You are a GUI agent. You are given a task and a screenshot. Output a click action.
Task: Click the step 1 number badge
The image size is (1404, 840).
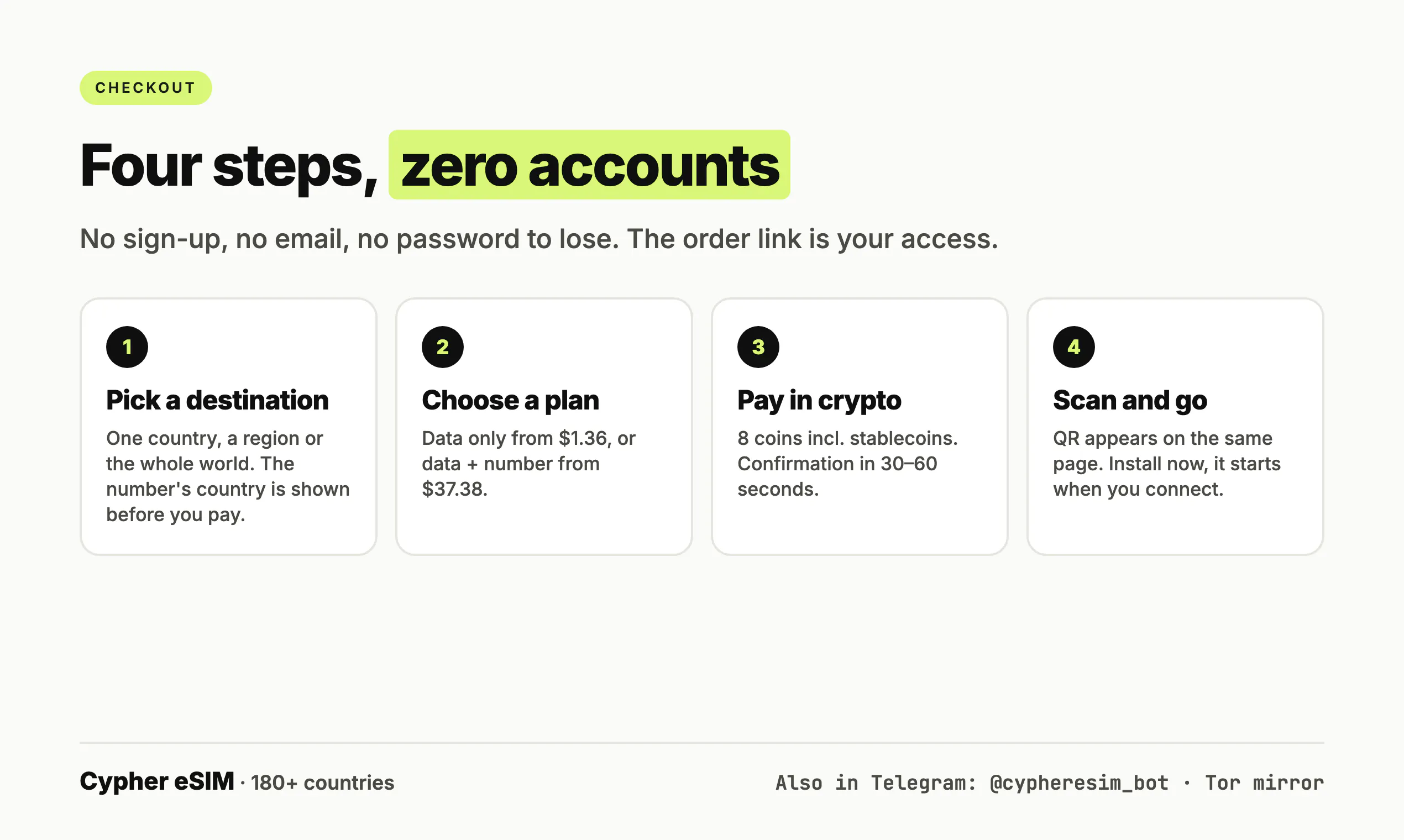click(x=127, y=347)
